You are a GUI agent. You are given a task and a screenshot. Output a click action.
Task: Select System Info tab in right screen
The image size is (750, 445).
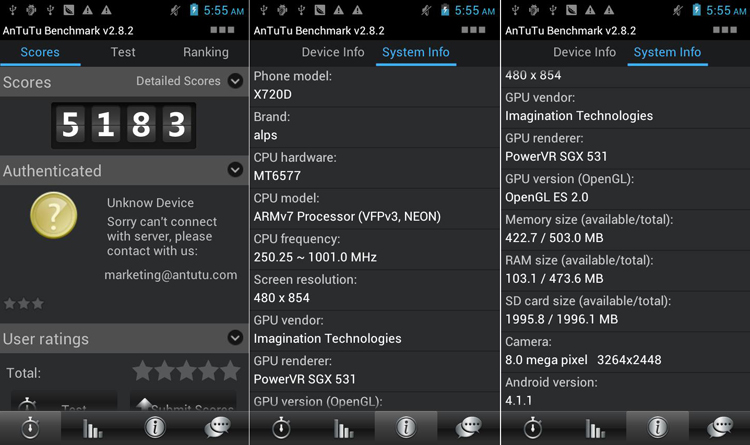tap(667, 52)
